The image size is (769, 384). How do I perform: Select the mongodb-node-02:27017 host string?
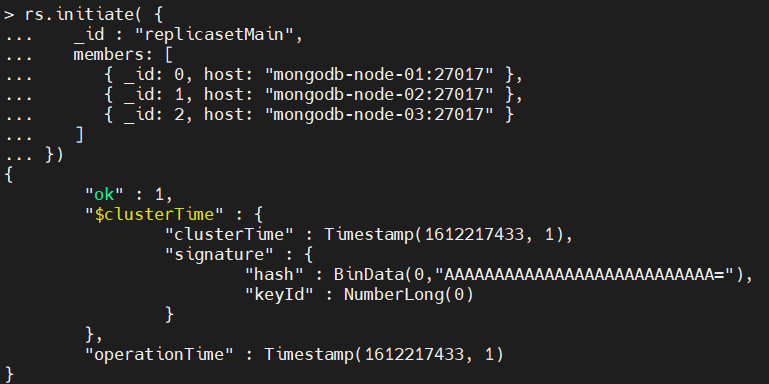click(x=379, y=95)
